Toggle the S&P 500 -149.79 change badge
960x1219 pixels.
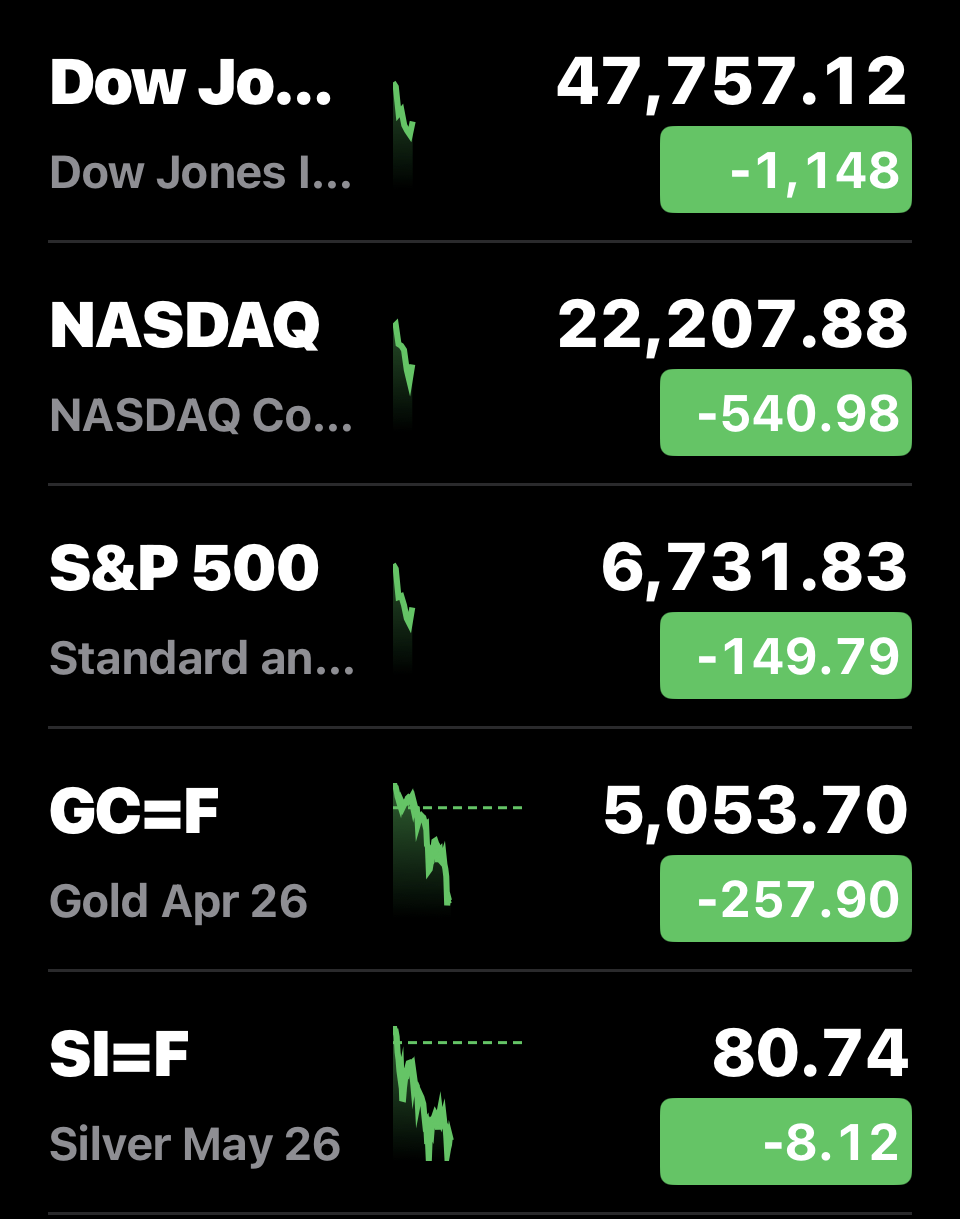click(x=785, y=656)
